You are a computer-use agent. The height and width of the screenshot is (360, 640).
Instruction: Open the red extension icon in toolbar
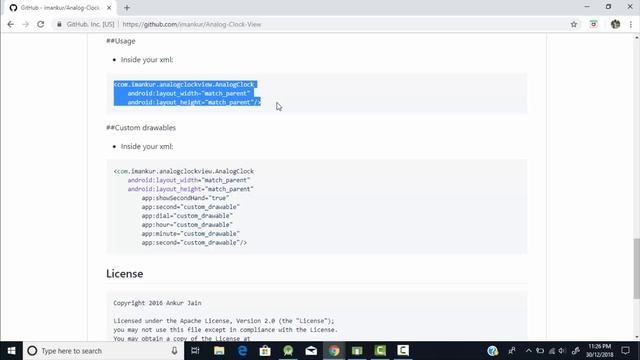593,24
